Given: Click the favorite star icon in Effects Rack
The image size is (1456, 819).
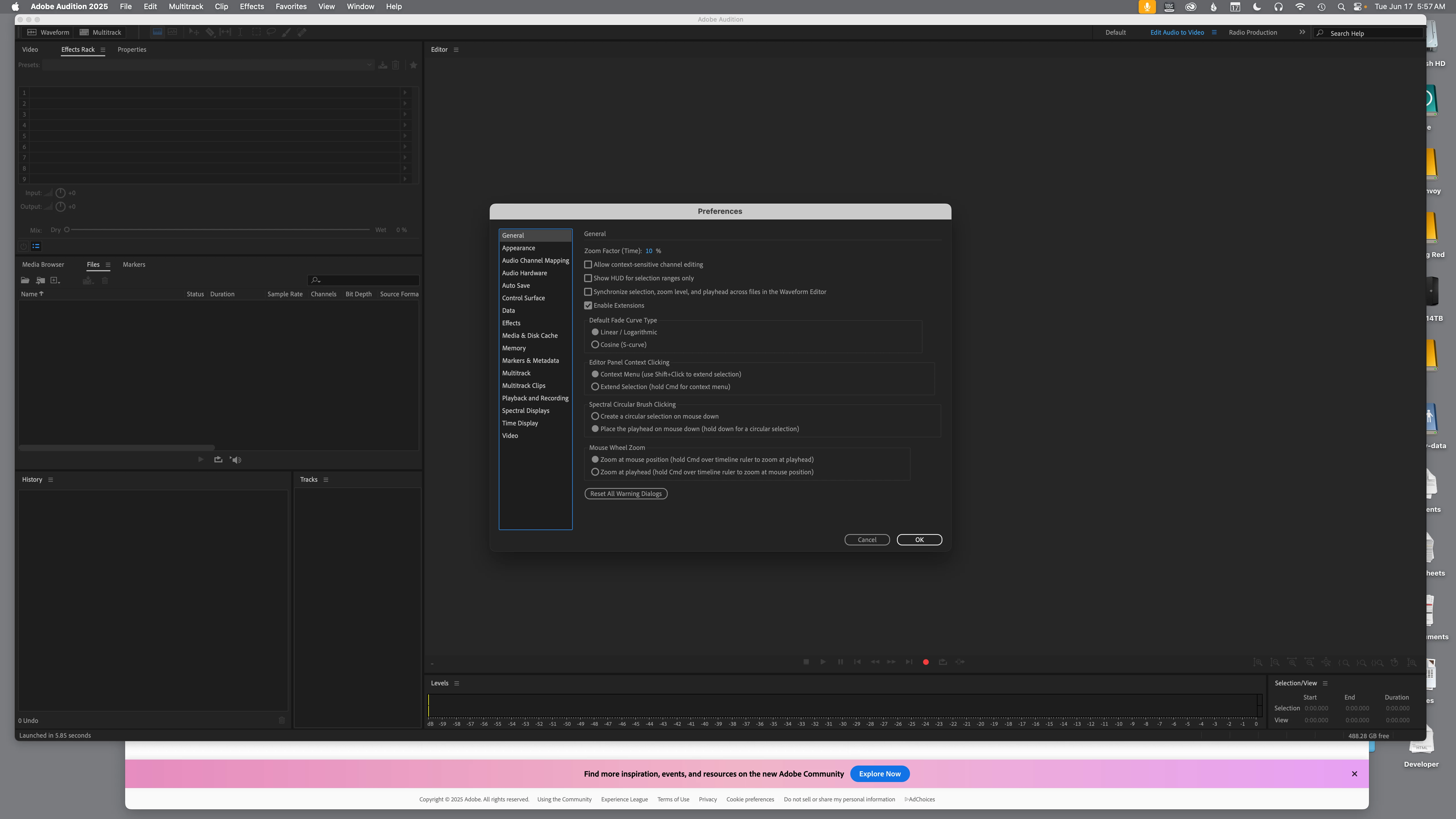Looking at the screenshot, I should 413,65.
